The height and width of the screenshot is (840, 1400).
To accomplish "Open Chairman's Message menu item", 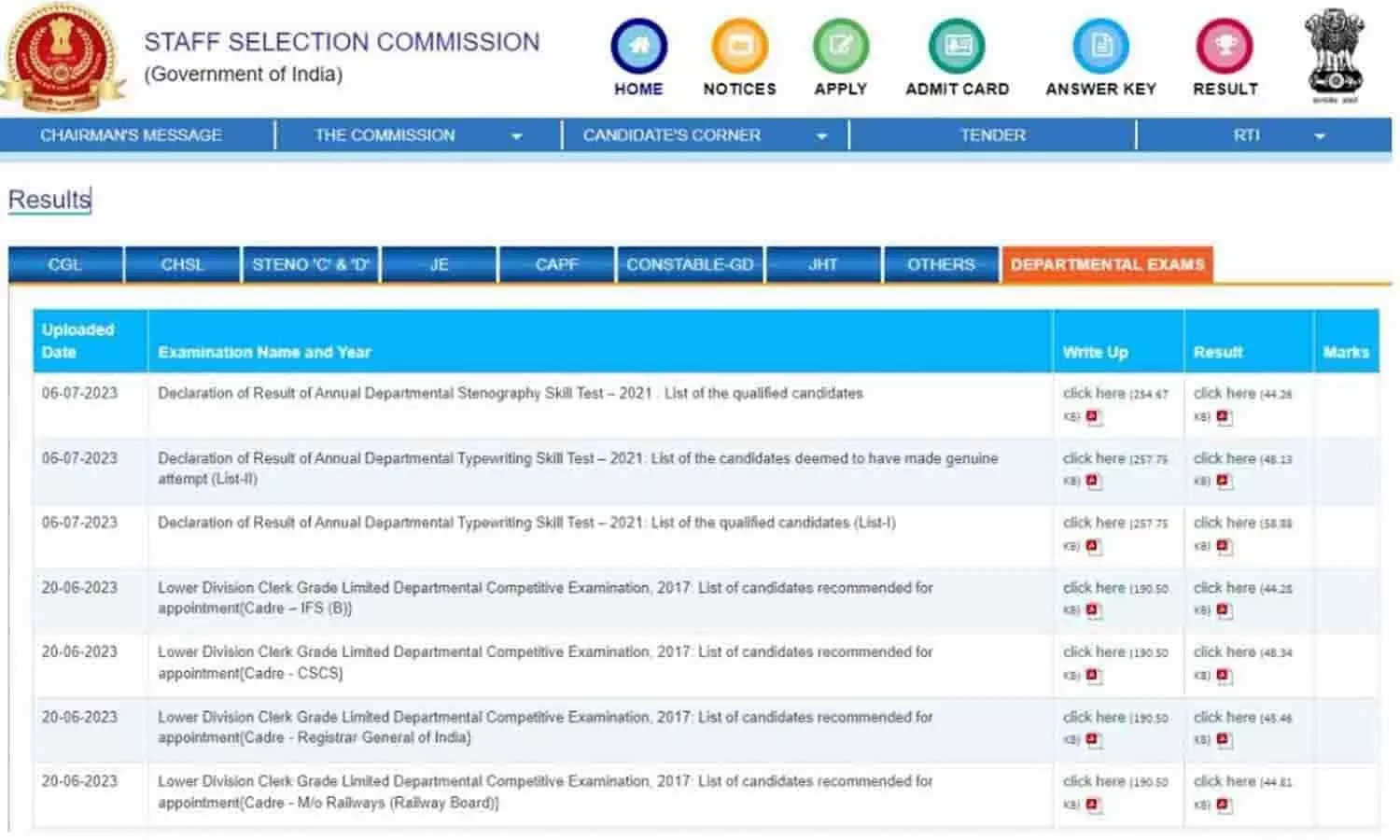I will coord(131,135).
